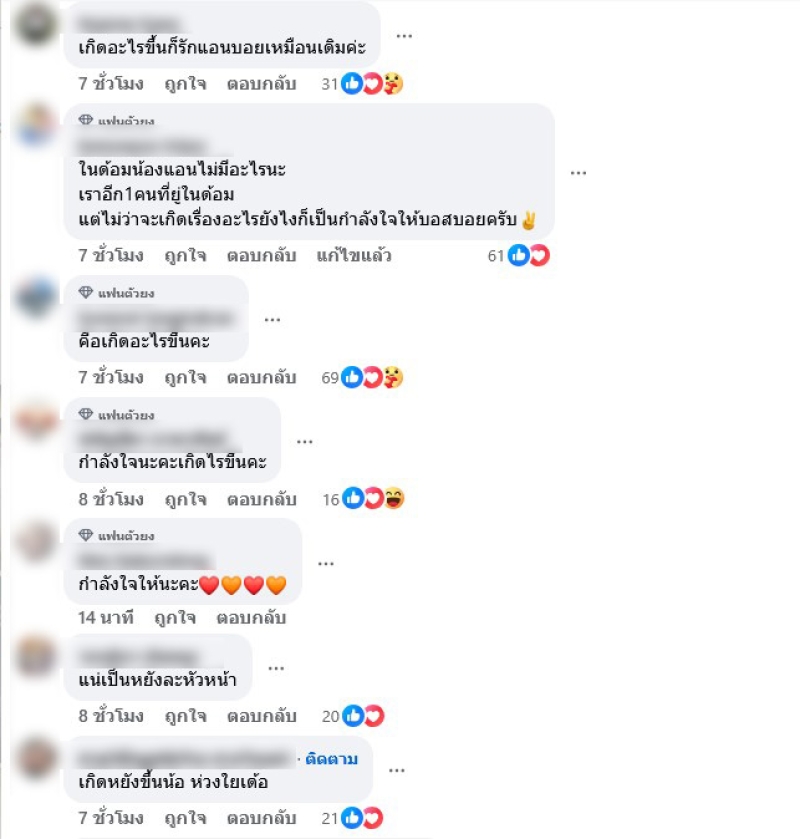This screenshot has height=839, width=800.
Task: Click the three-dot menu beside the 61-reaction comment
Action: click(578, 173)
